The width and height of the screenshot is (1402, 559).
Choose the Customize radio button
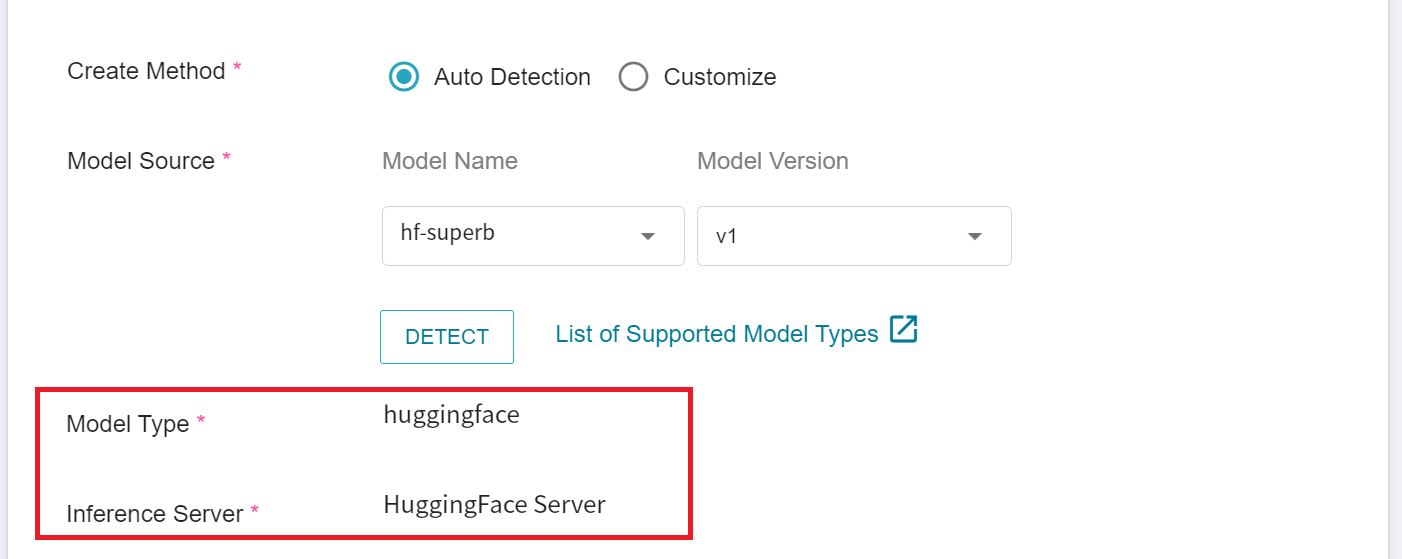click(x=634, y=77)
